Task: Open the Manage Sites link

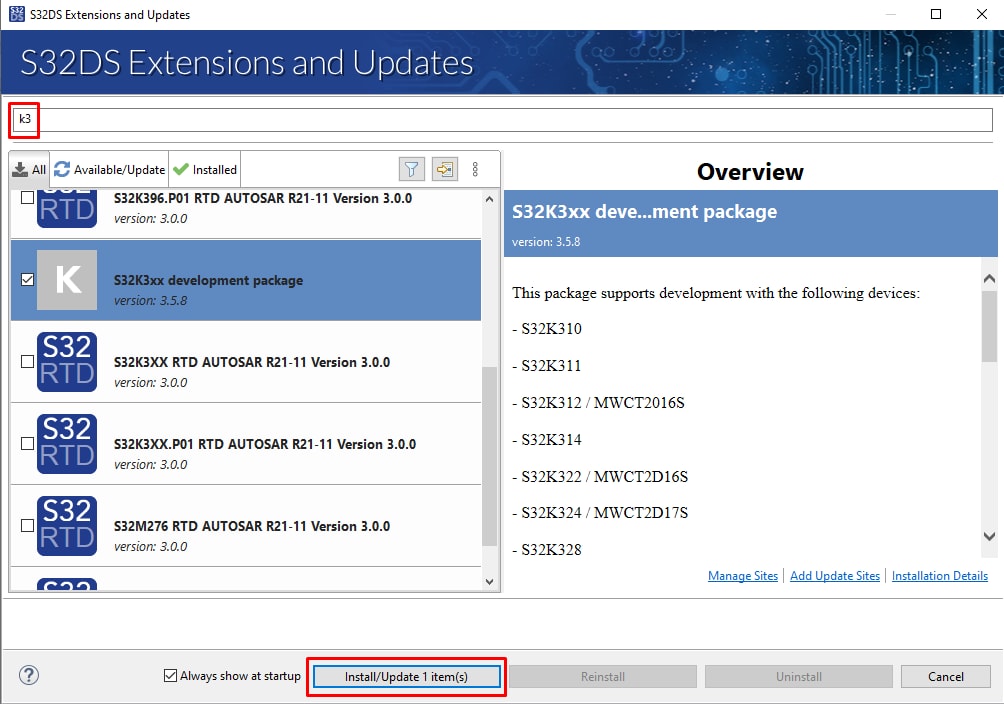Action: (742, 576)
